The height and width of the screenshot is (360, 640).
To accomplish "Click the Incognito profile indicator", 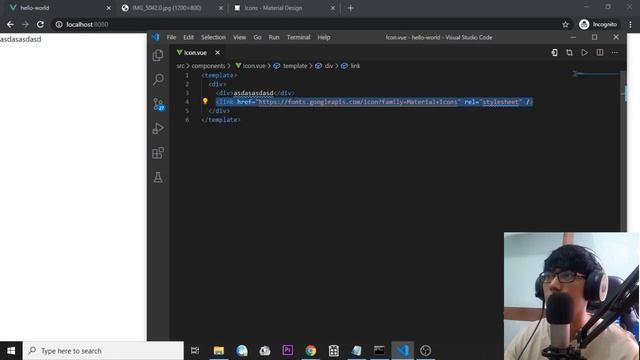I will 598,24.
